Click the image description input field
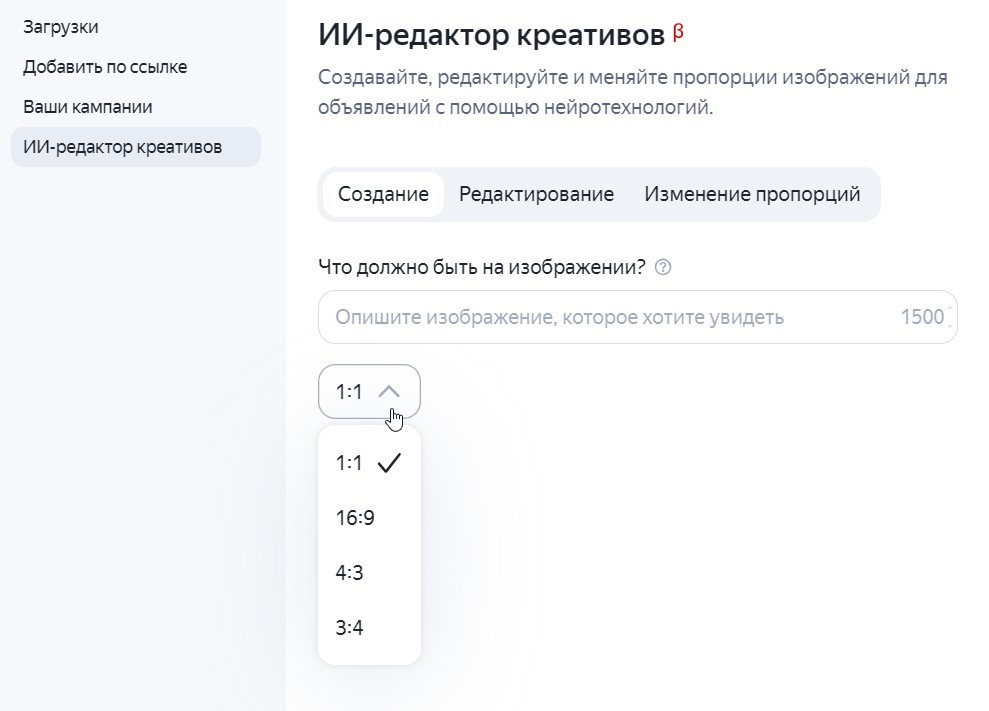The height and width of the screenshot is (711, 989). pyautogui.click(x=600, y=316)
